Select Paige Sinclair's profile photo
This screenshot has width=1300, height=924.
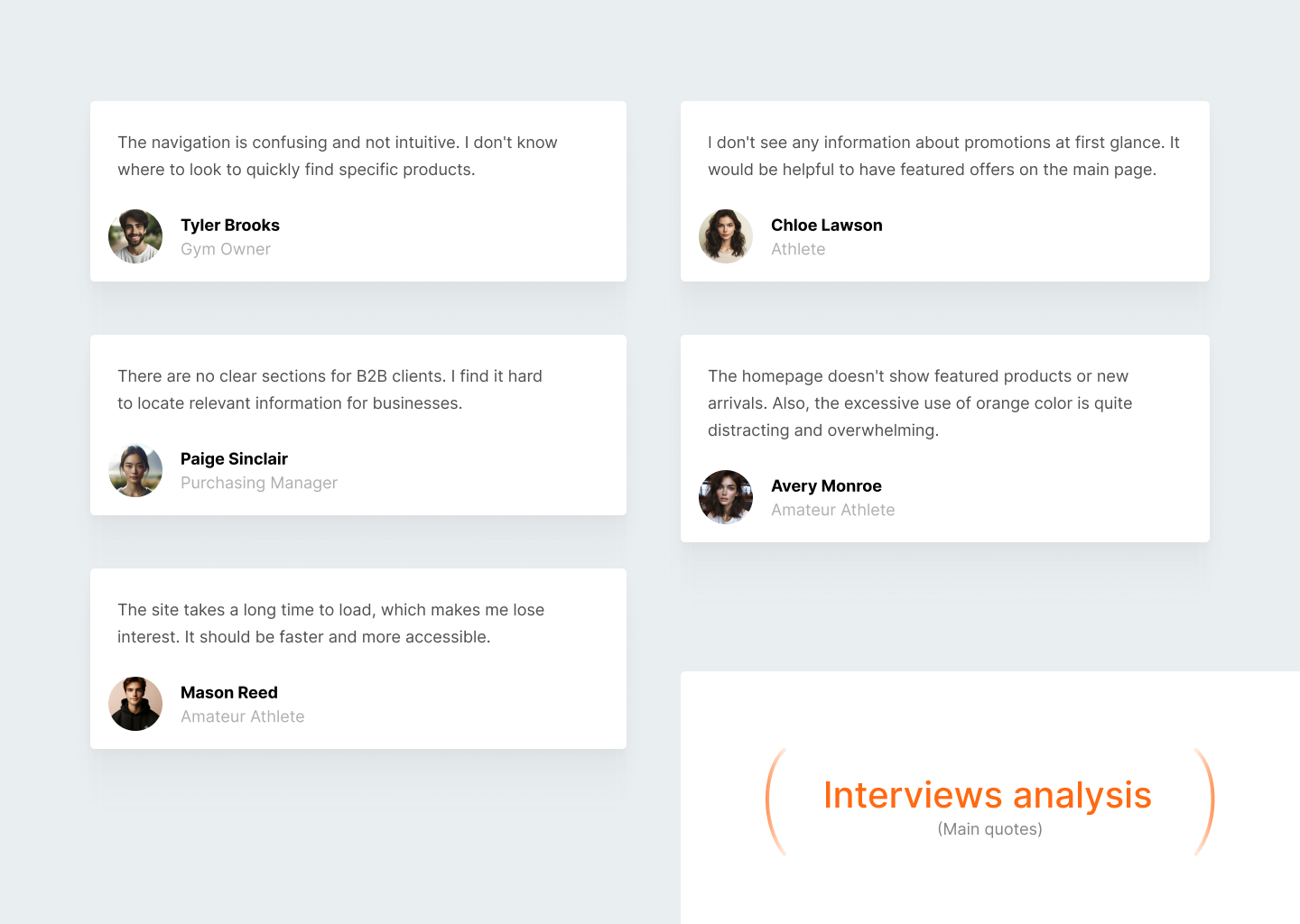coord(135,470)
